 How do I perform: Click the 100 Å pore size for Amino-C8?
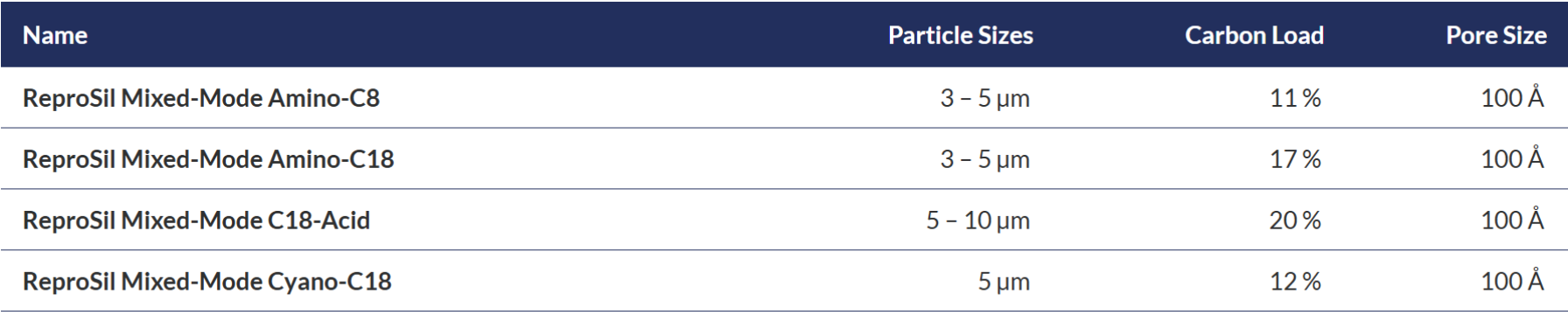(x=1512, y=96)
